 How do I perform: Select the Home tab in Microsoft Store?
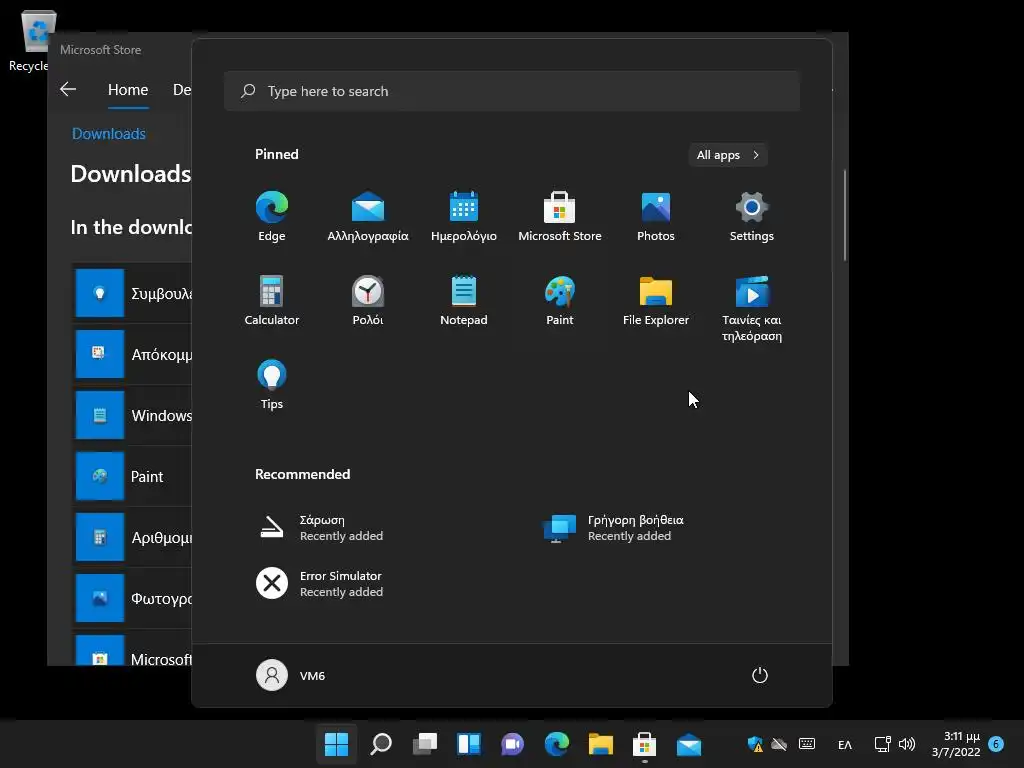pos(128,90)
